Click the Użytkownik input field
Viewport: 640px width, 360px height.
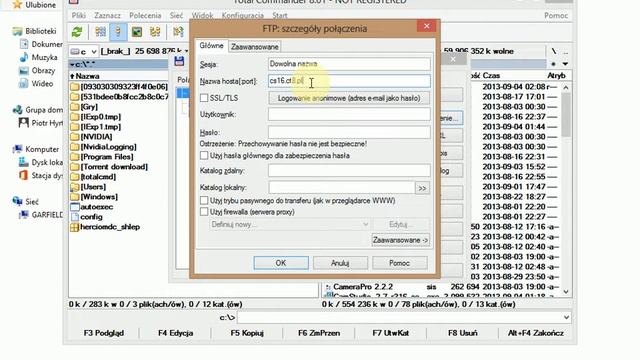pos(349,115)
